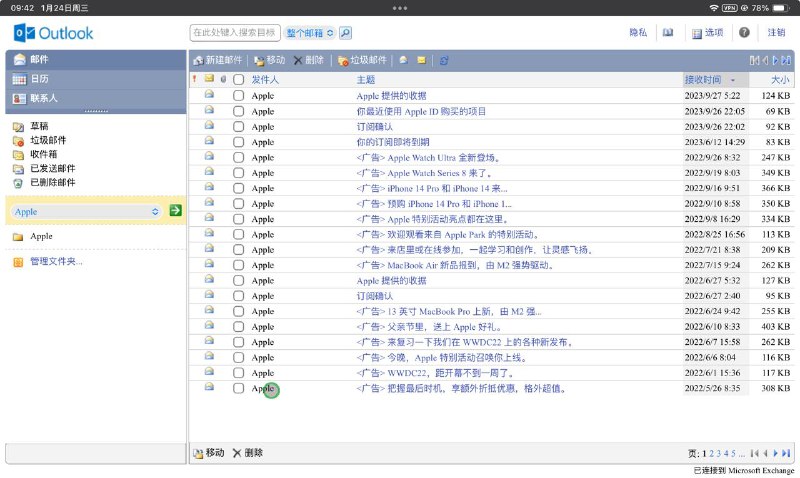Click the mark-as-read open envelope toolbar icon

coord(404,60)
